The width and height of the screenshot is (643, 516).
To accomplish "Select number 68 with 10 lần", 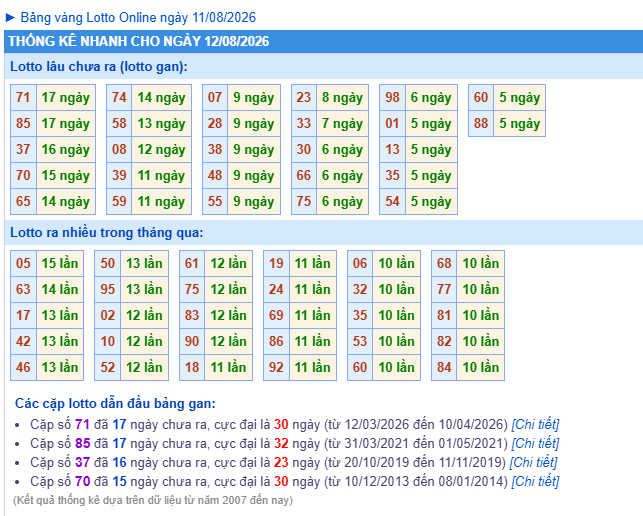I will coord(444,263).
